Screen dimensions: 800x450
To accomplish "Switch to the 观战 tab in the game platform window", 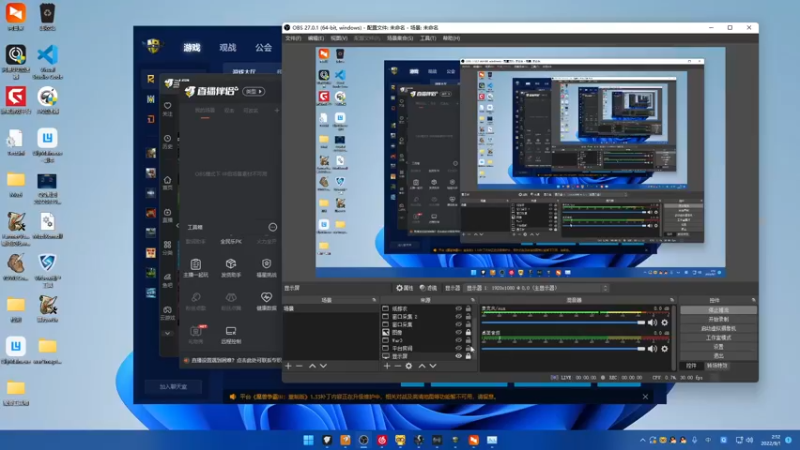I will [x=228, y=47].
